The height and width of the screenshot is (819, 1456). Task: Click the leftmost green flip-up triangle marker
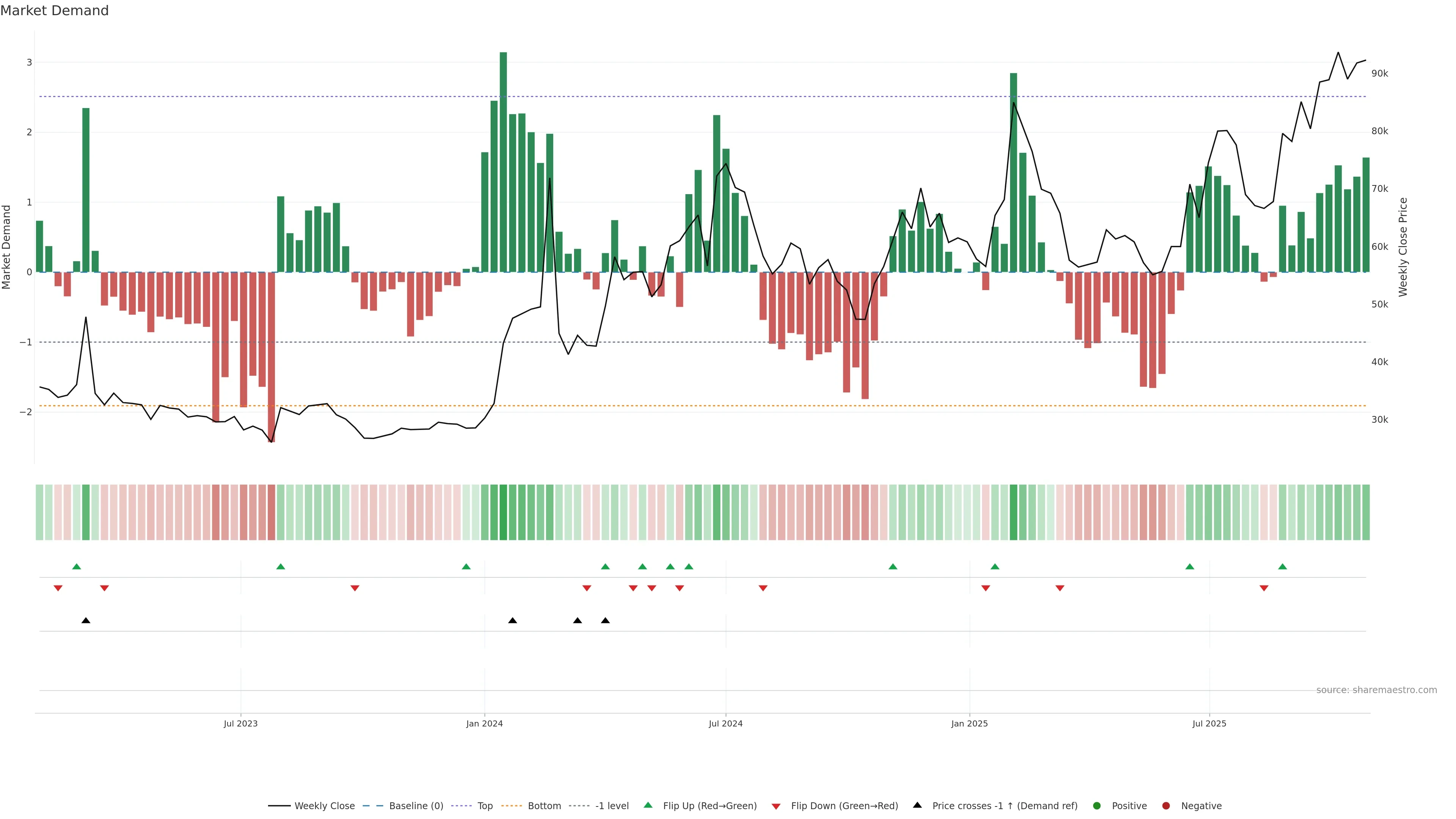(77, 566)
